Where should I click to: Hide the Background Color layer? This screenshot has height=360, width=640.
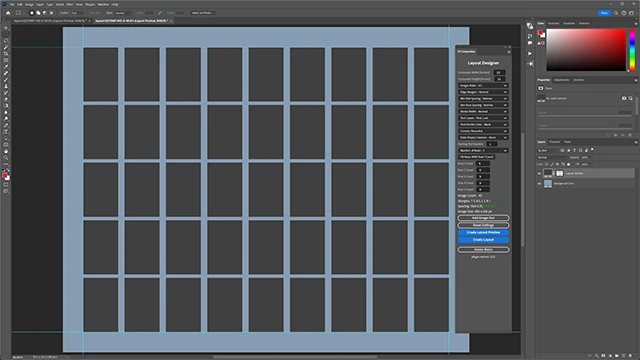click(x=539, y=184)
